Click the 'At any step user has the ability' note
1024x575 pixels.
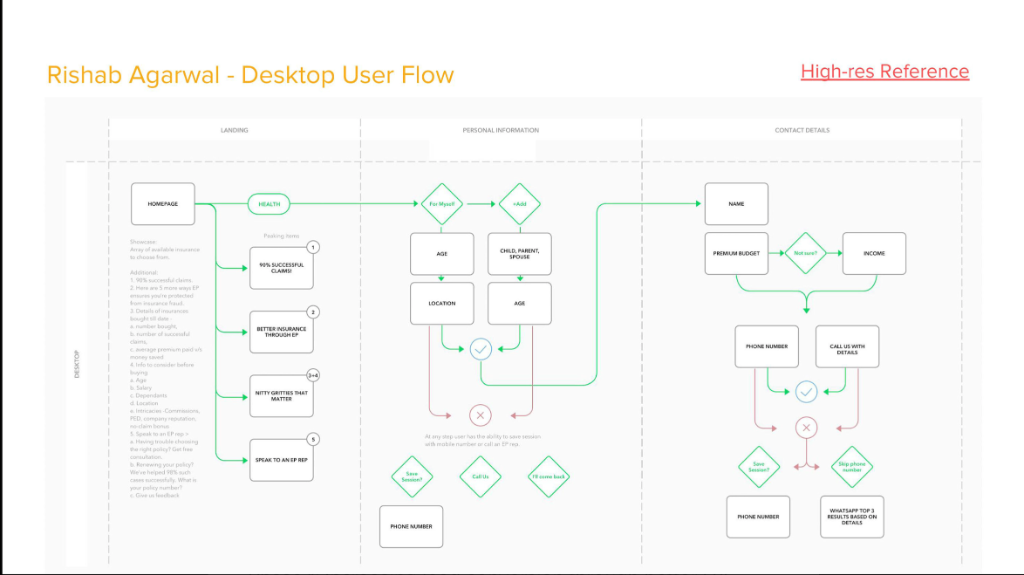click(x=483, y=440)
